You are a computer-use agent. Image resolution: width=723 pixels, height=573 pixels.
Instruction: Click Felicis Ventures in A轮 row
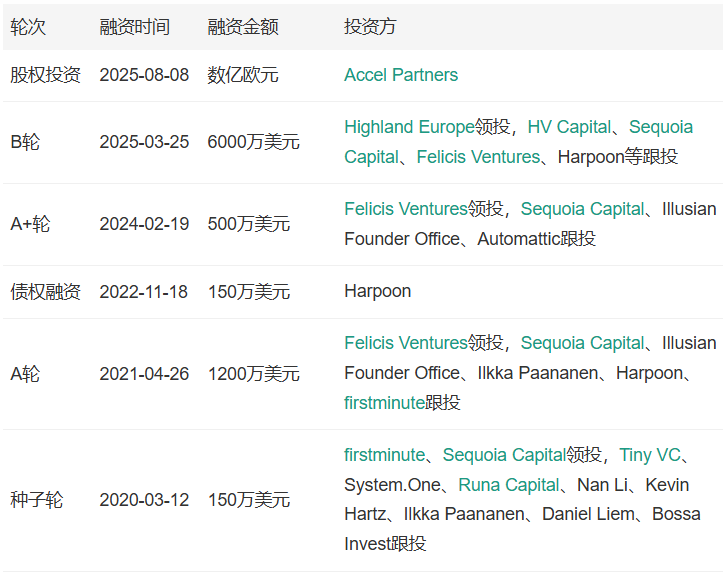point(405,343)
